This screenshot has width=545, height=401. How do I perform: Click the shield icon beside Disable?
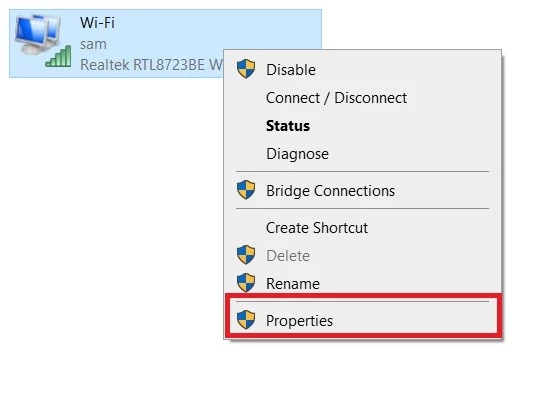246,68
